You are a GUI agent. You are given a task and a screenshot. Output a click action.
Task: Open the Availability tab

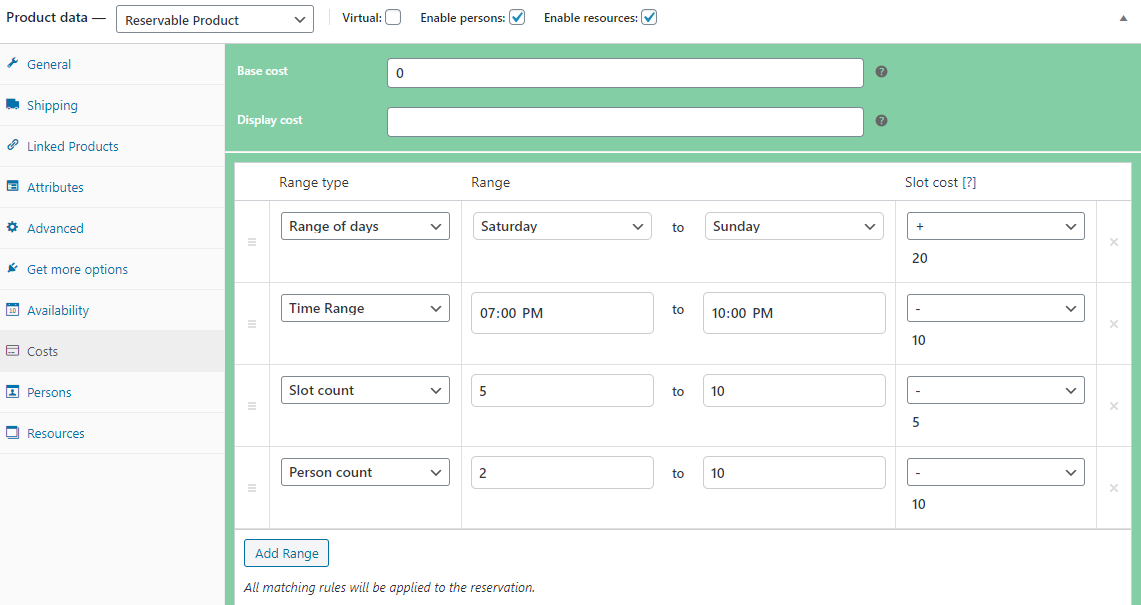click(x=58, y=310)
